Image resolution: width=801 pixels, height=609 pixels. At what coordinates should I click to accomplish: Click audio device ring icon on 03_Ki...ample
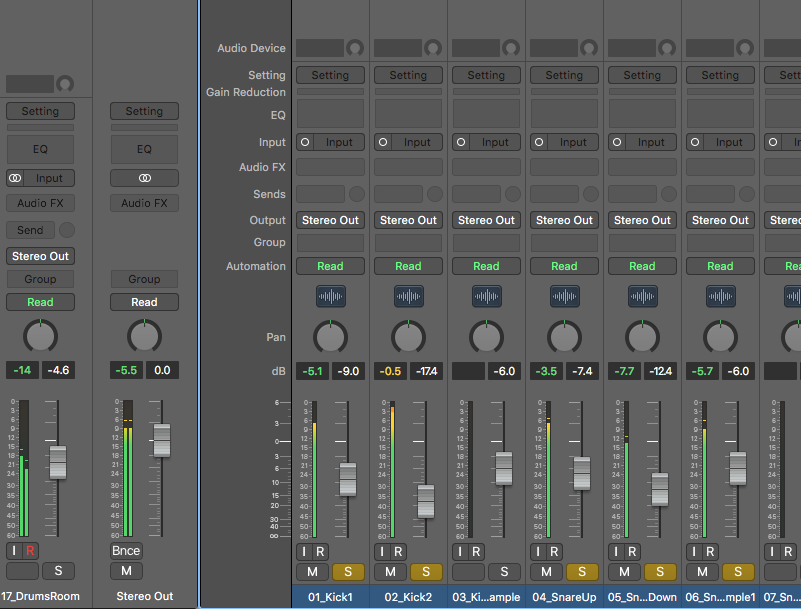tap(511, 48)
